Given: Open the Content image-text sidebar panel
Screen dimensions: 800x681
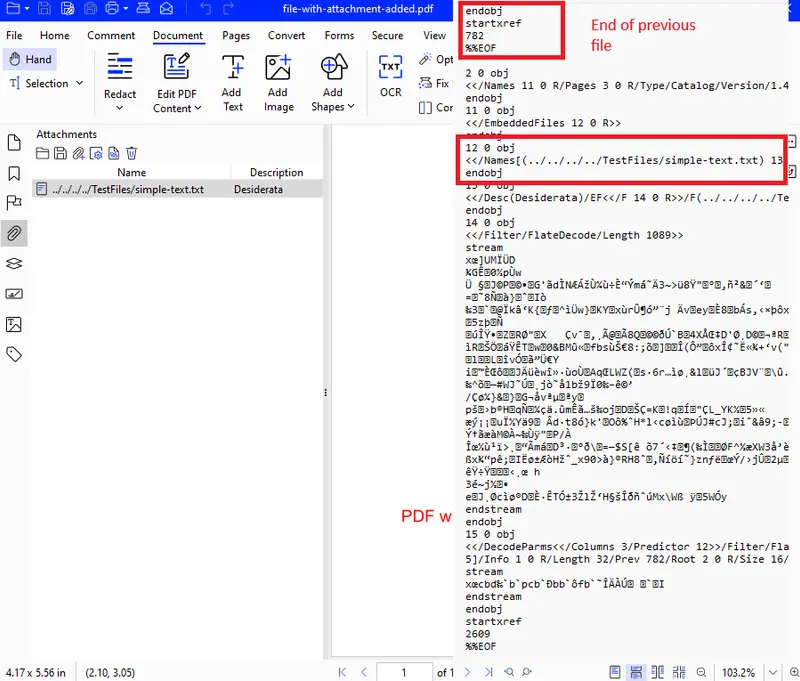Looking at the screenshot, I should coord(14,324).
